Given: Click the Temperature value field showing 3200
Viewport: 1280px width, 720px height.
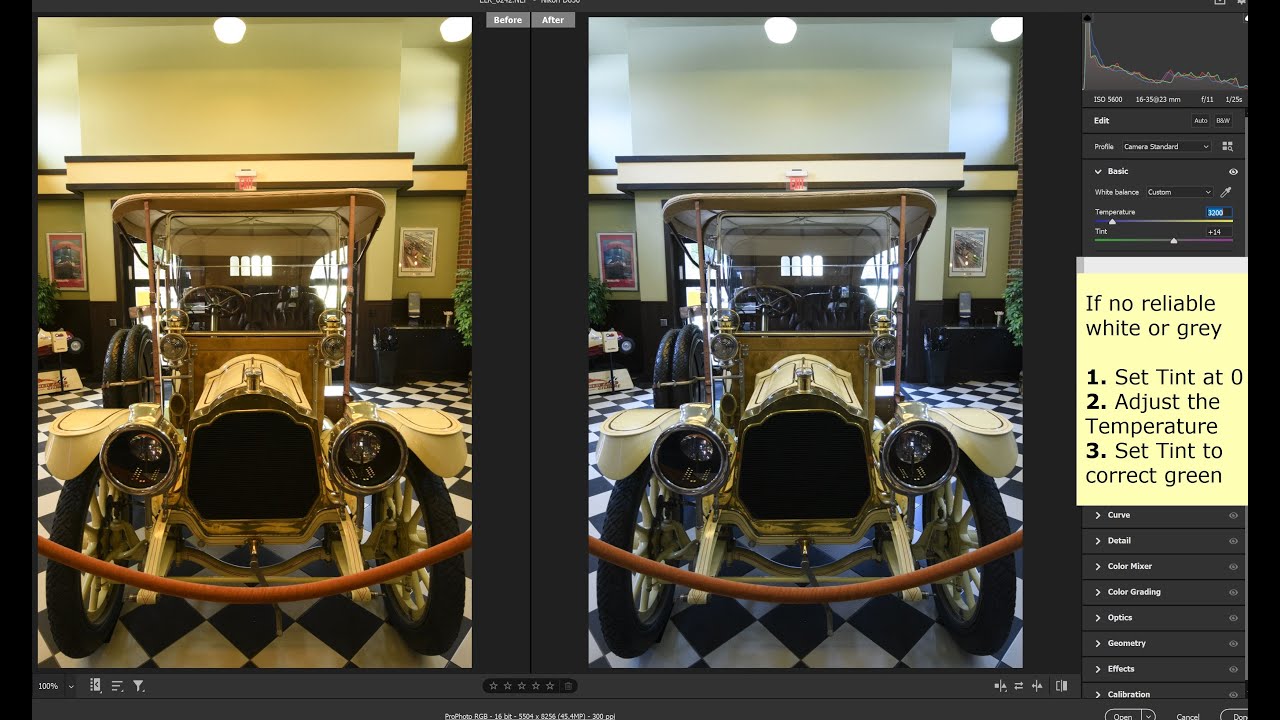Looking at the screenshot, I should (x=1219, y=212).
